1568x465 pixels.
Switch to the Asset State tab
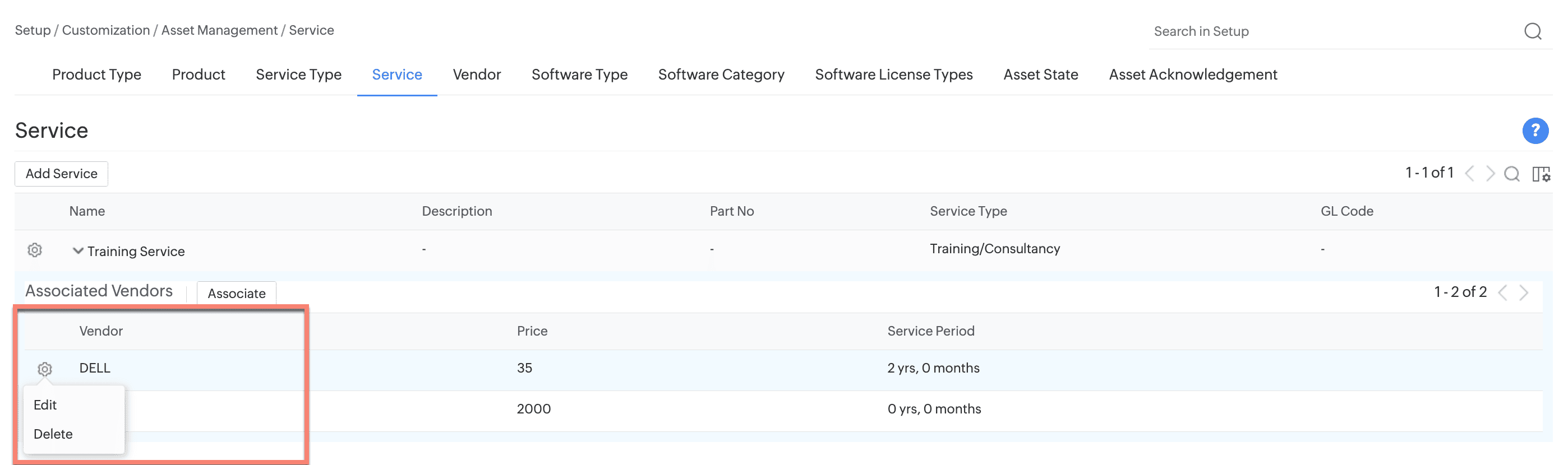click(x=1040, y=75)
